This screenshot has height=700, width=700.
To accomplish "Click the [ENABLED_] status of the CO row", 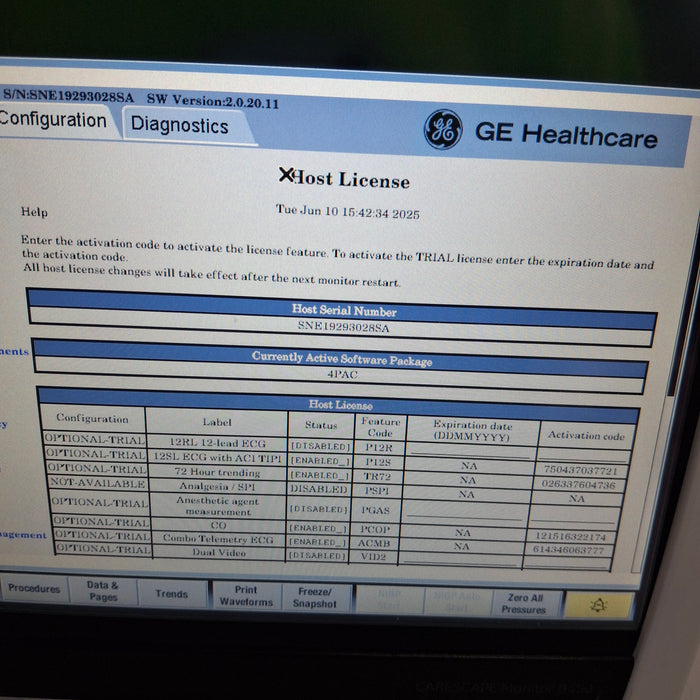I will coord(318,528).
